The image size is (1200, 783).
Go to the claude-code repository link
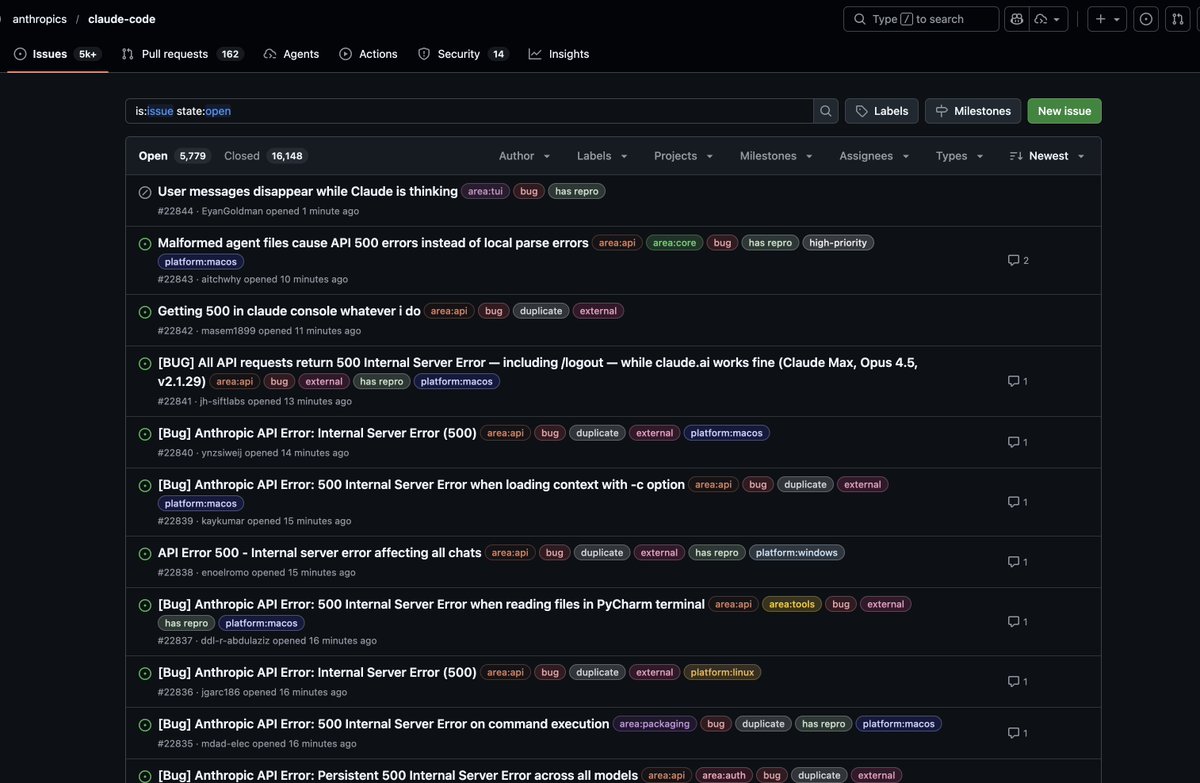[x=122, y=19]
